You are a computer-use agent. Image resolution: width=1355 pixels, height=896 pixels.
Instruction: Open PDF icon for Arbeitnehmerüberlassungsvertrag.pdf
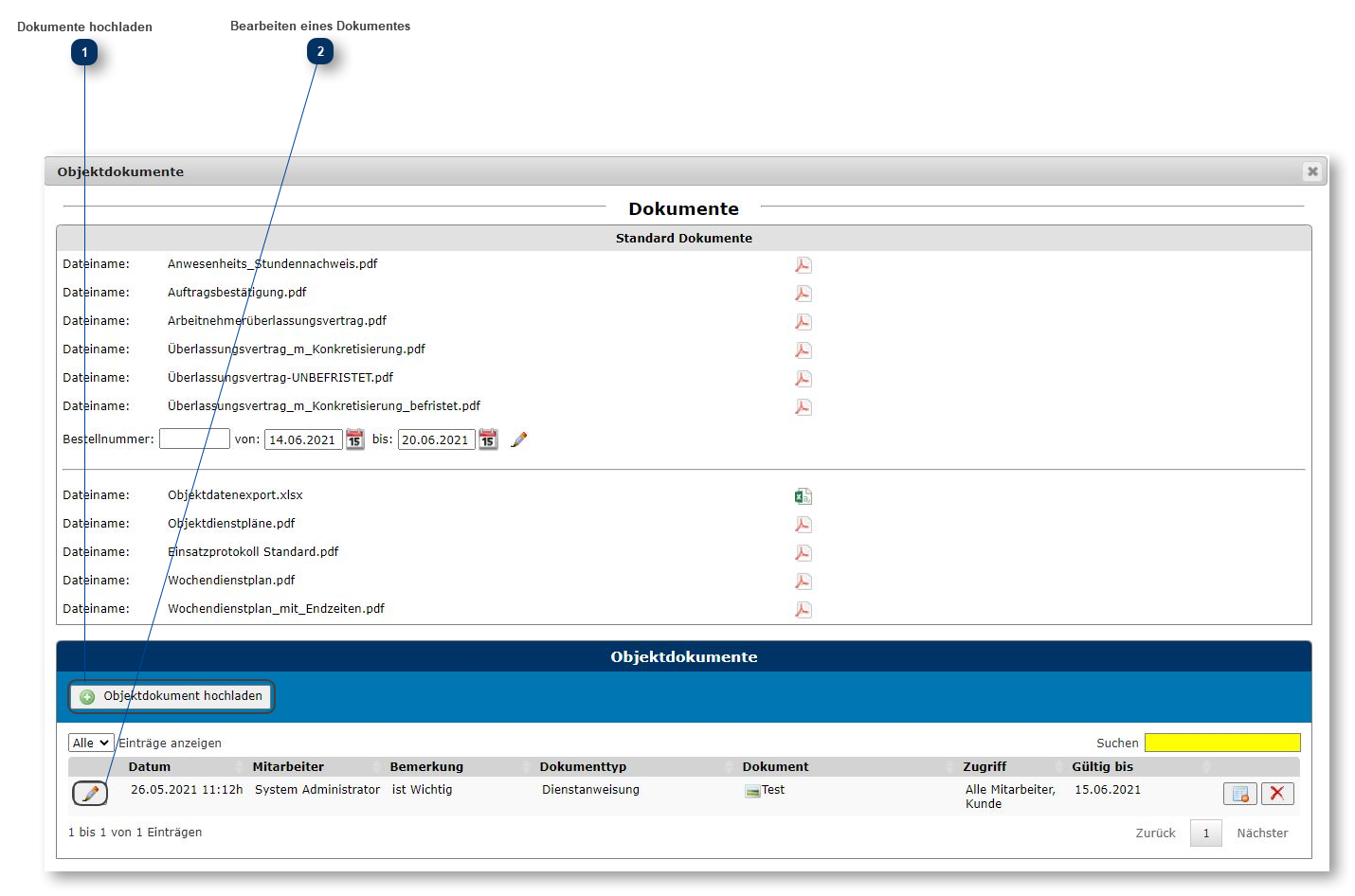coord(803,322)
